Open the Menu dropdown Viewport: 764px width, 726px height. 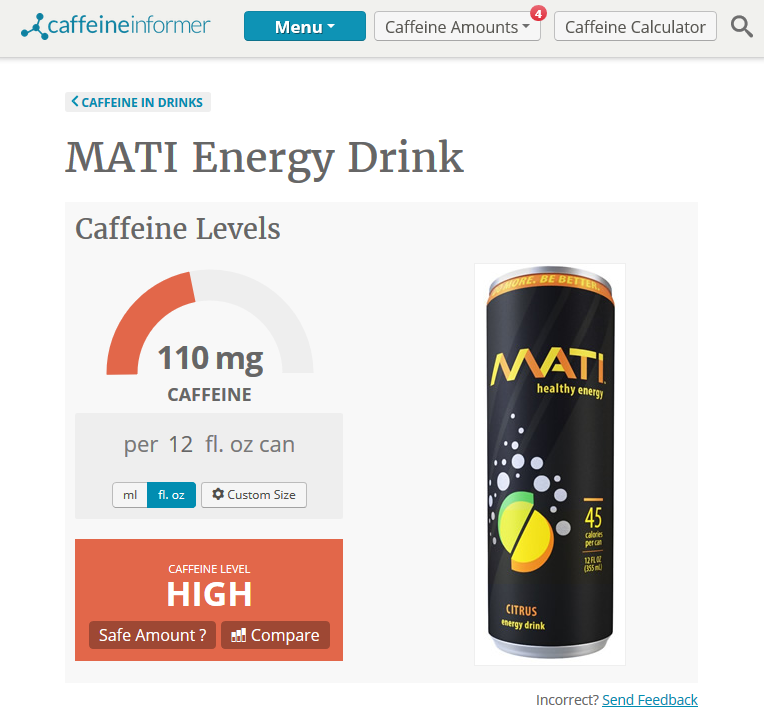coord(305,26)
